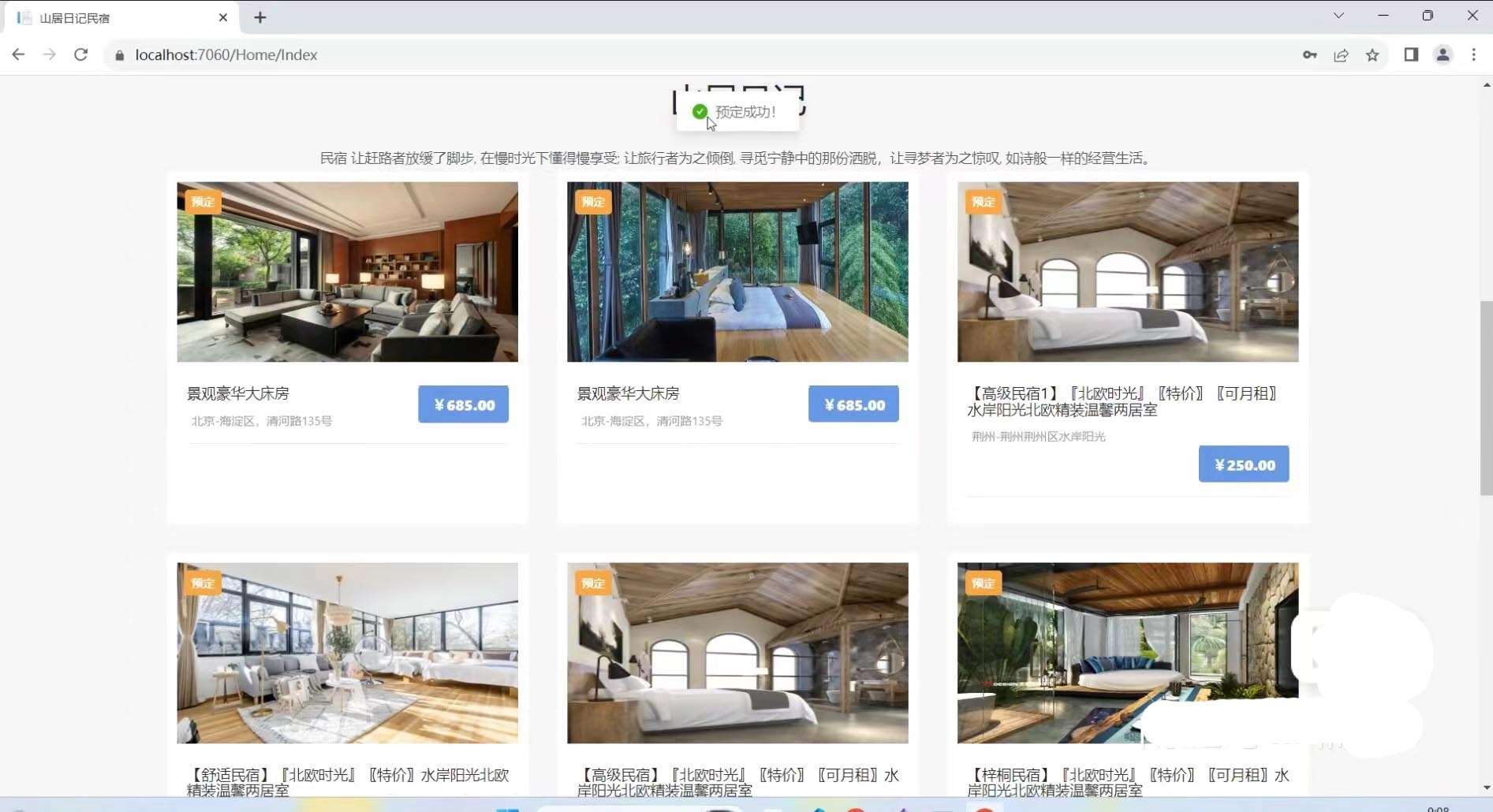Image resolution: width=1493 pixels, height=812 pixels.
Task: Open bottom 【高级民宿】 listing title
Action: [738, 782]
